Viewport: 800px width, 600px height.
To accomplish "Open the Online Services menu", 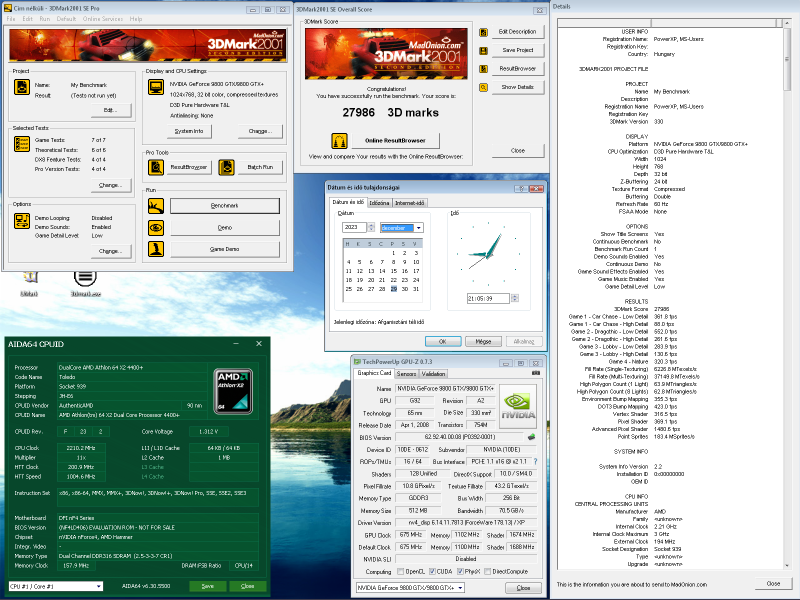I will tap(103, 19).
